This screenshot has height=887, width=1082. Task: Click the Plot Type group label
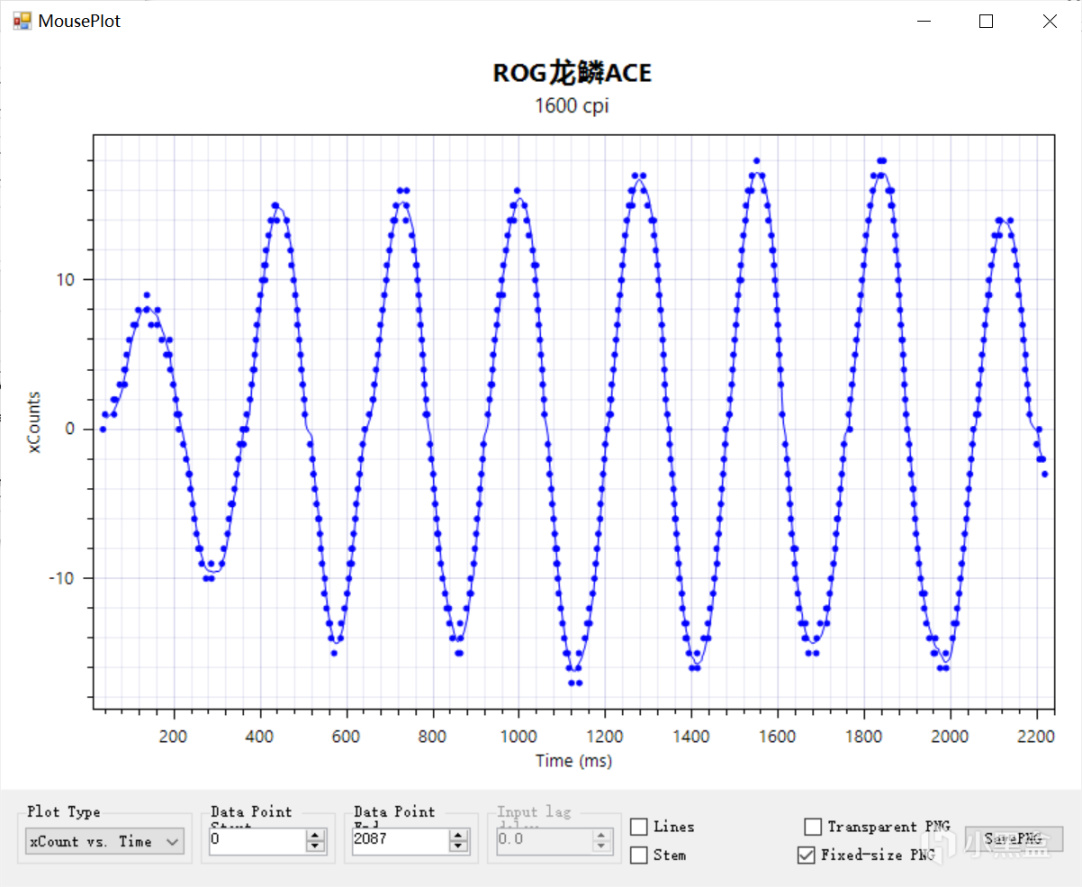[x=63, y=812]
